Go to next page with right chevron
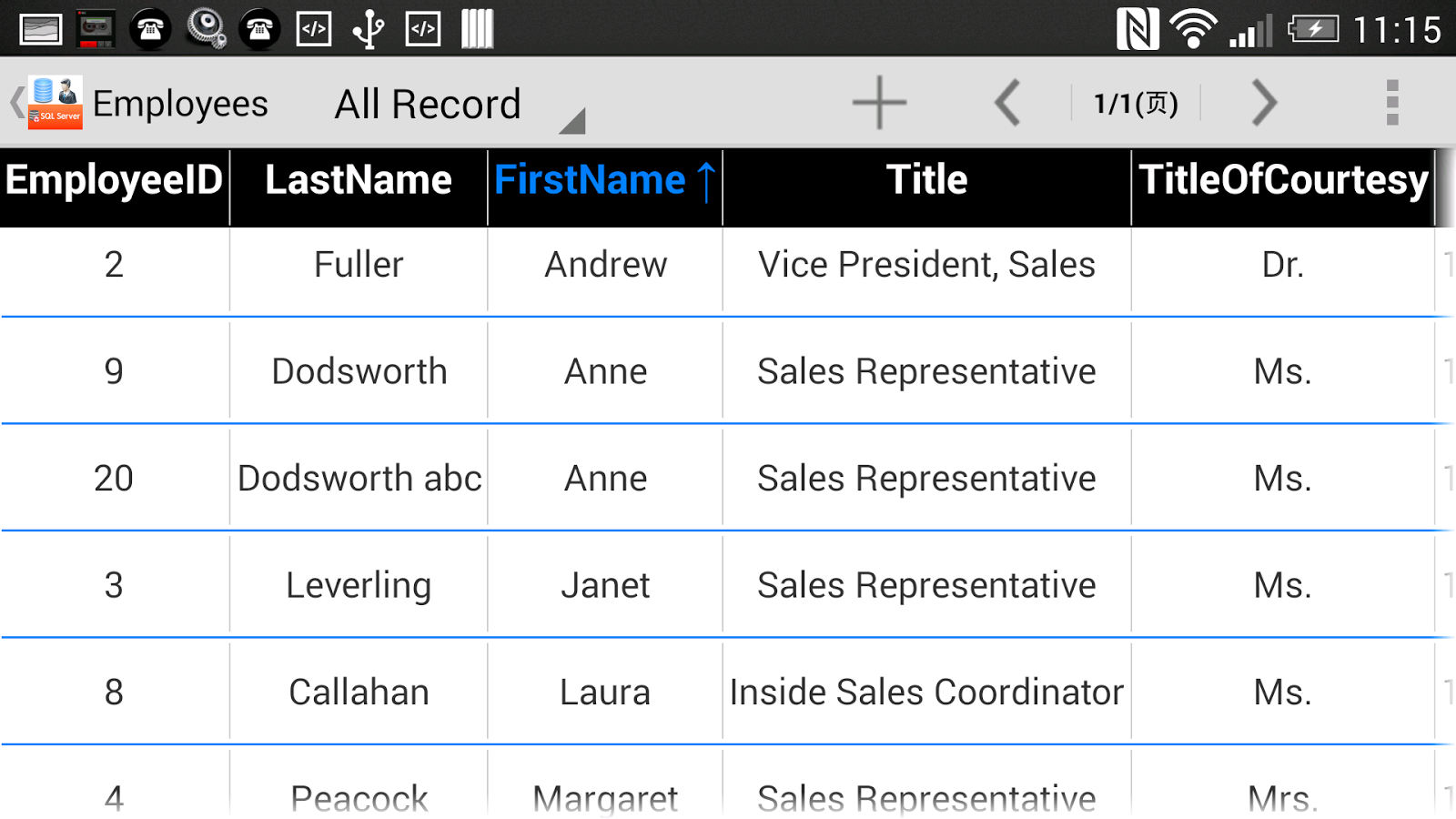Viewport: 1456px width, 819px height. click(1264, 103)
